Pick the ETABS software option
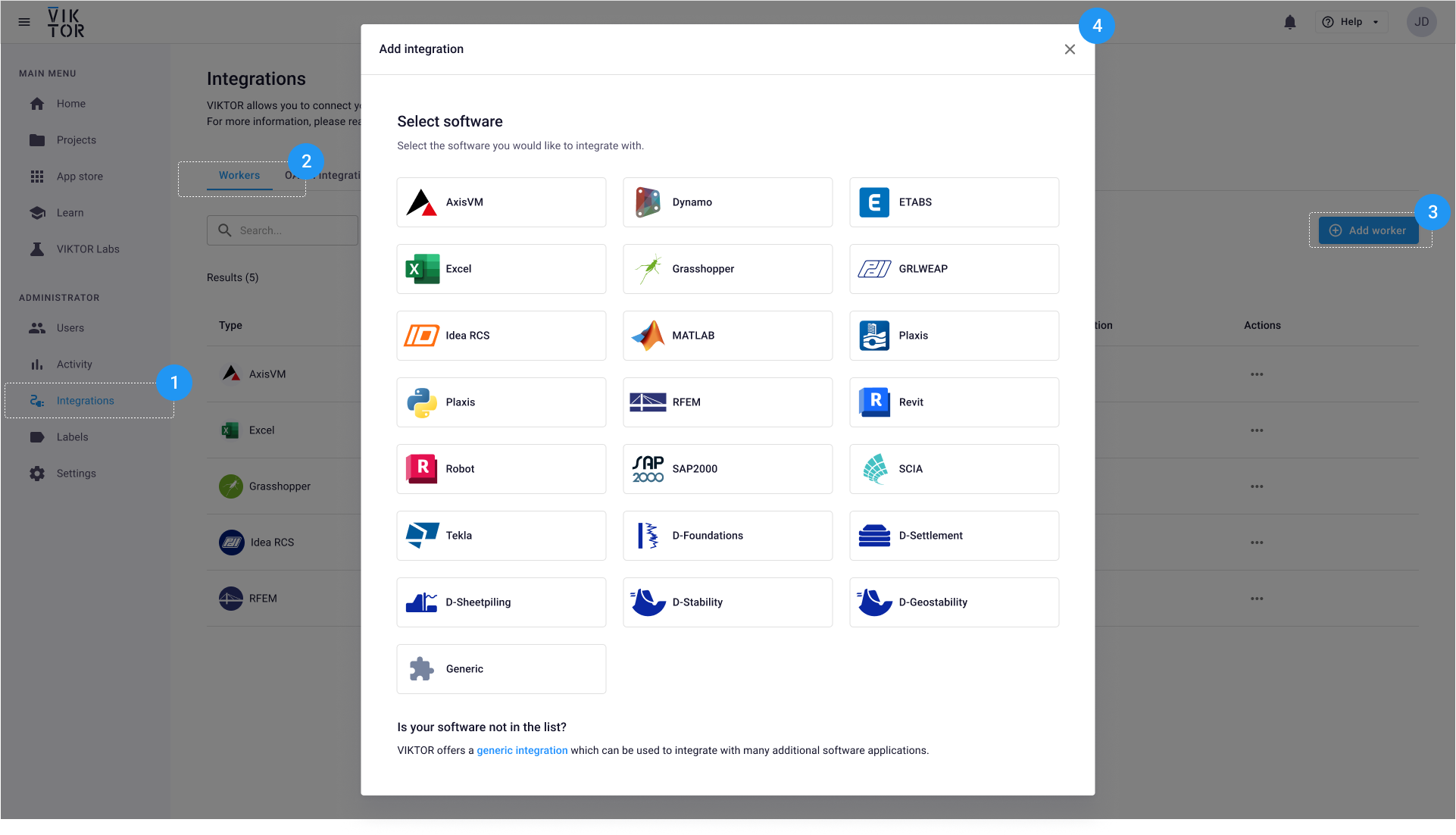The image size is (1456, 835). pyautogui.click(x=954, y=202)
